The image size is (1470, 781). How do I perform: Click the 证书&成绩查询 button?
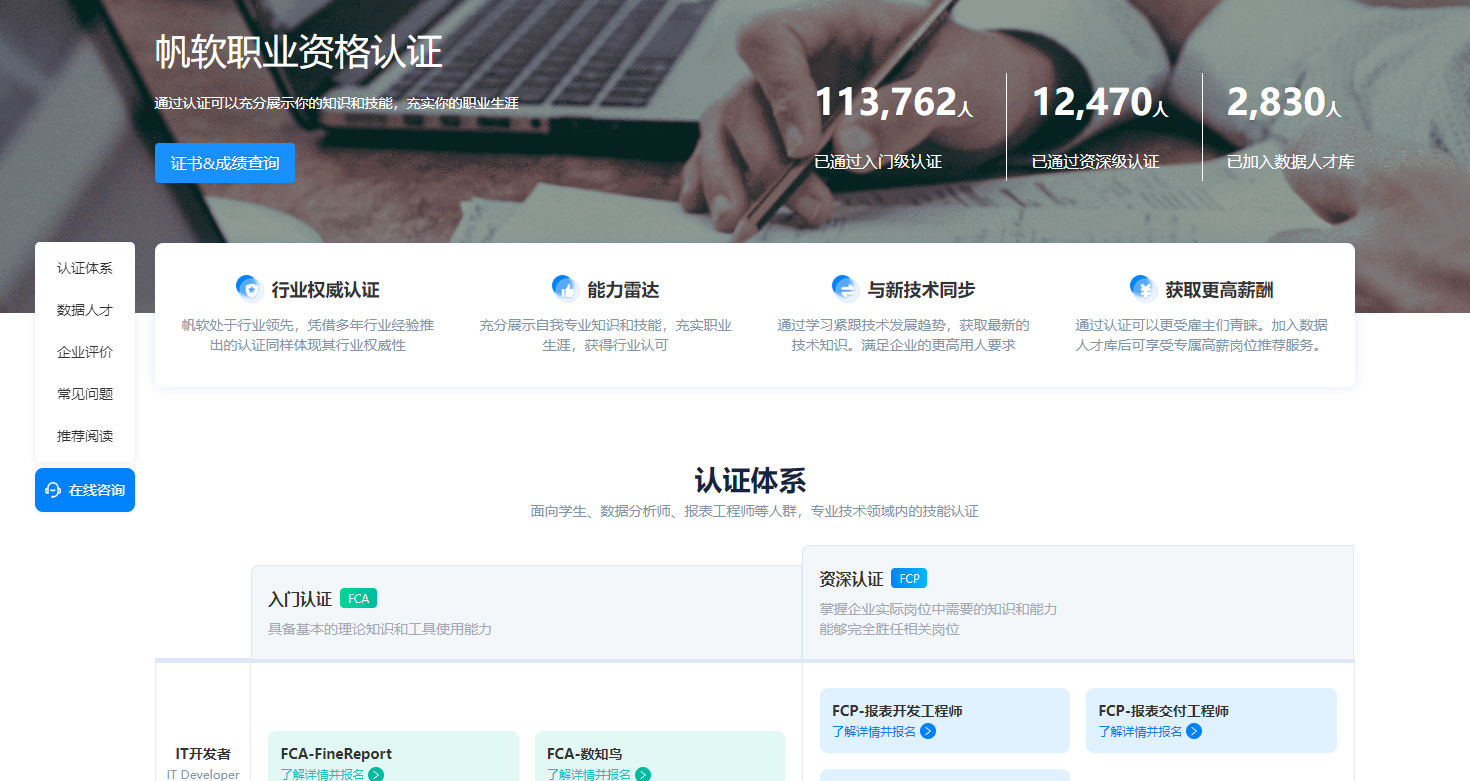(x=225, y=163)
